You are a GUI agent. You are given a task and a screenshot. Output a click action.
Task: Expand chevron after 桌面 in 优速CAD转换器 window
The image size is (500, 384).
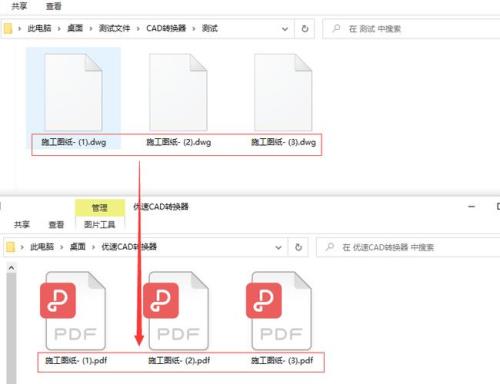point(93,247)
